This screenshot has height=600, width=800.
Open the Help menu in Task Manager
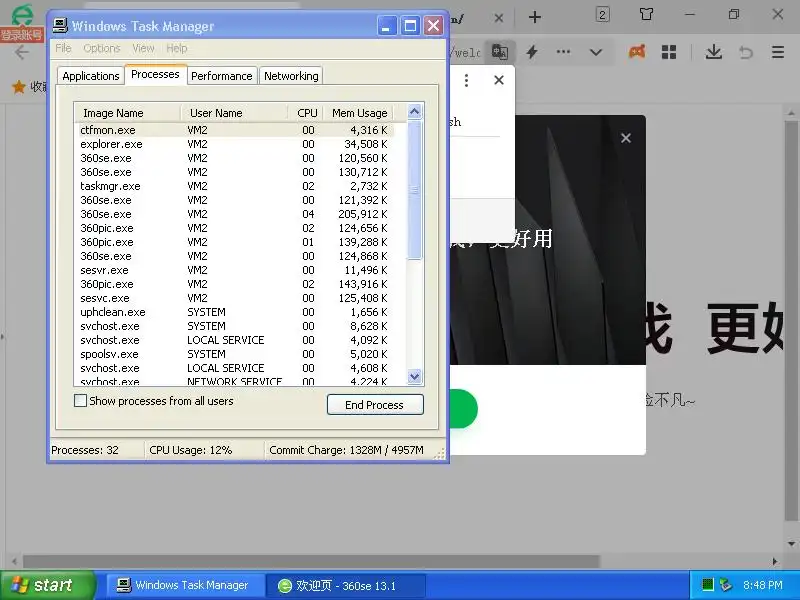coord(177,48)
